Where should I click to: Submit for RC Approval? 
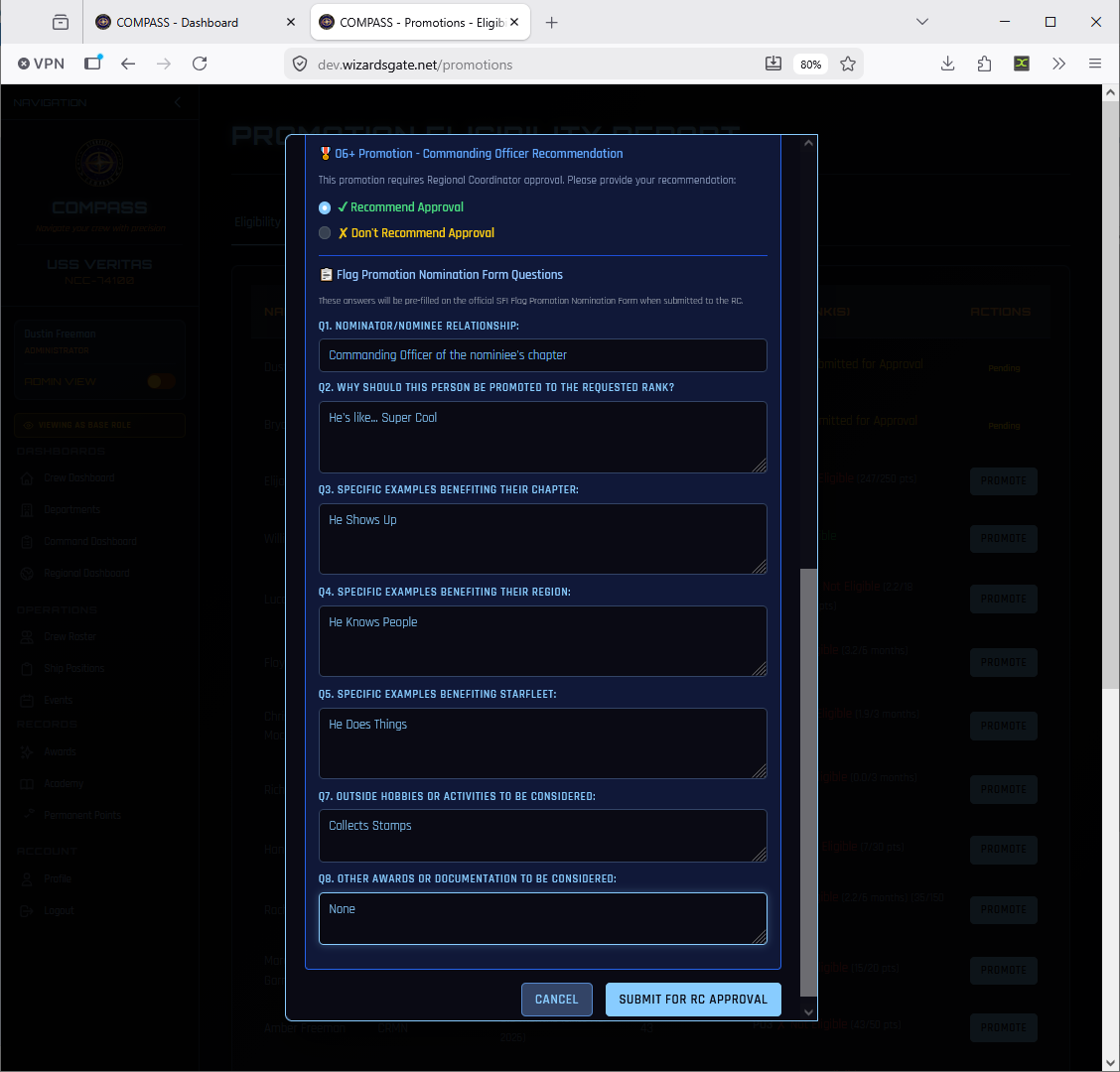(693, 1000)
